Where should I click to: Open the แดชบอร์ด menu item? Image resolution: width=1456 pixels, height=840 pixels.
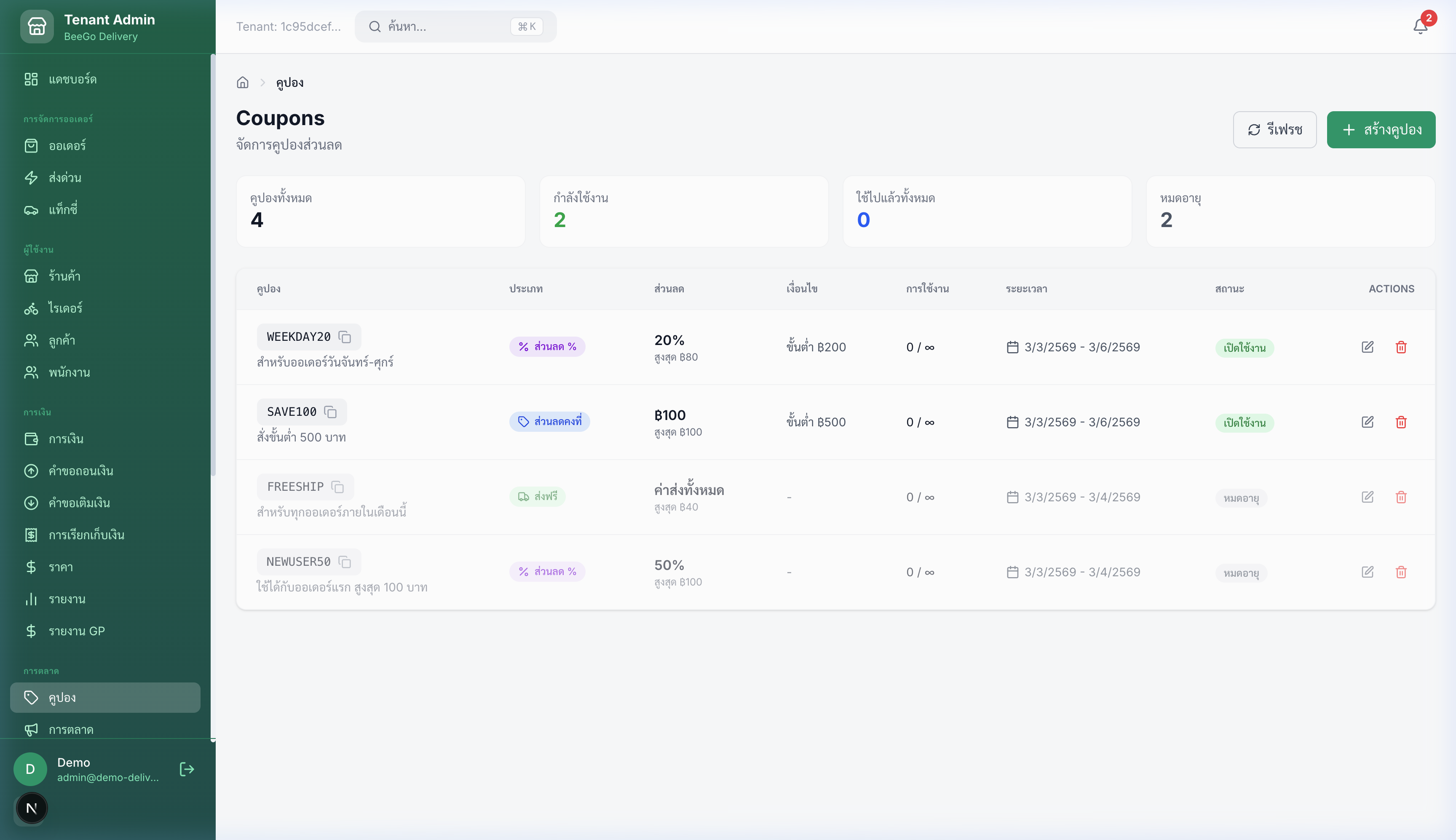[x=72, y=79]
